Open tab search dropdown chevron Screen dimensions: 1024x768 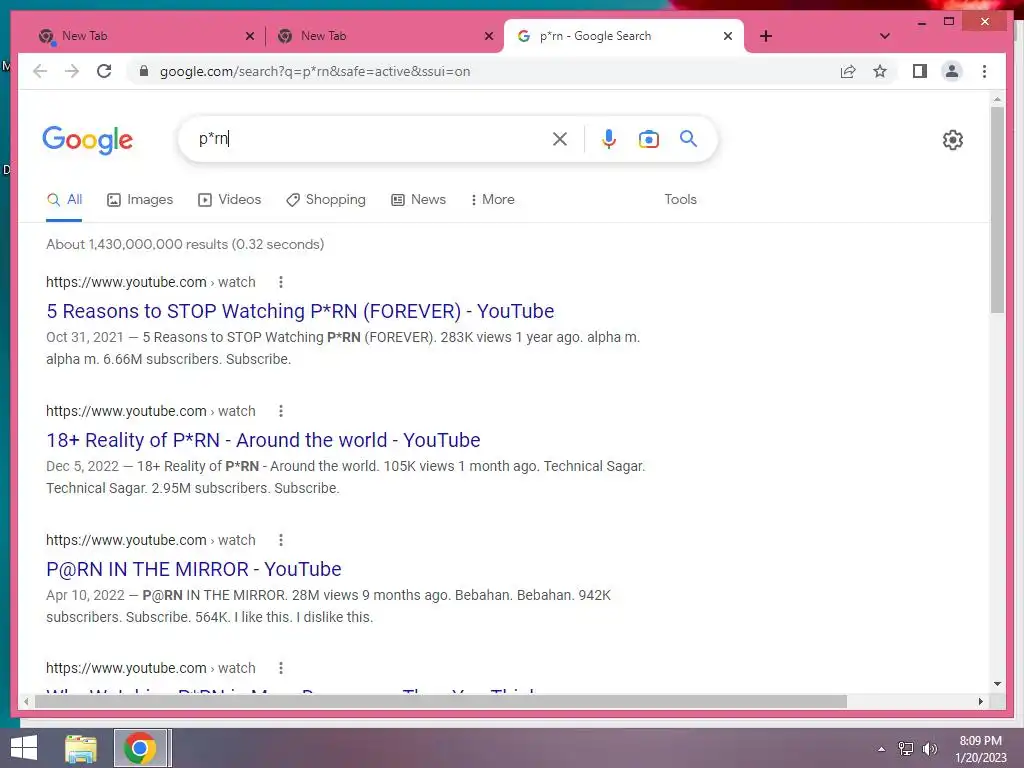(x=885, y=36)
